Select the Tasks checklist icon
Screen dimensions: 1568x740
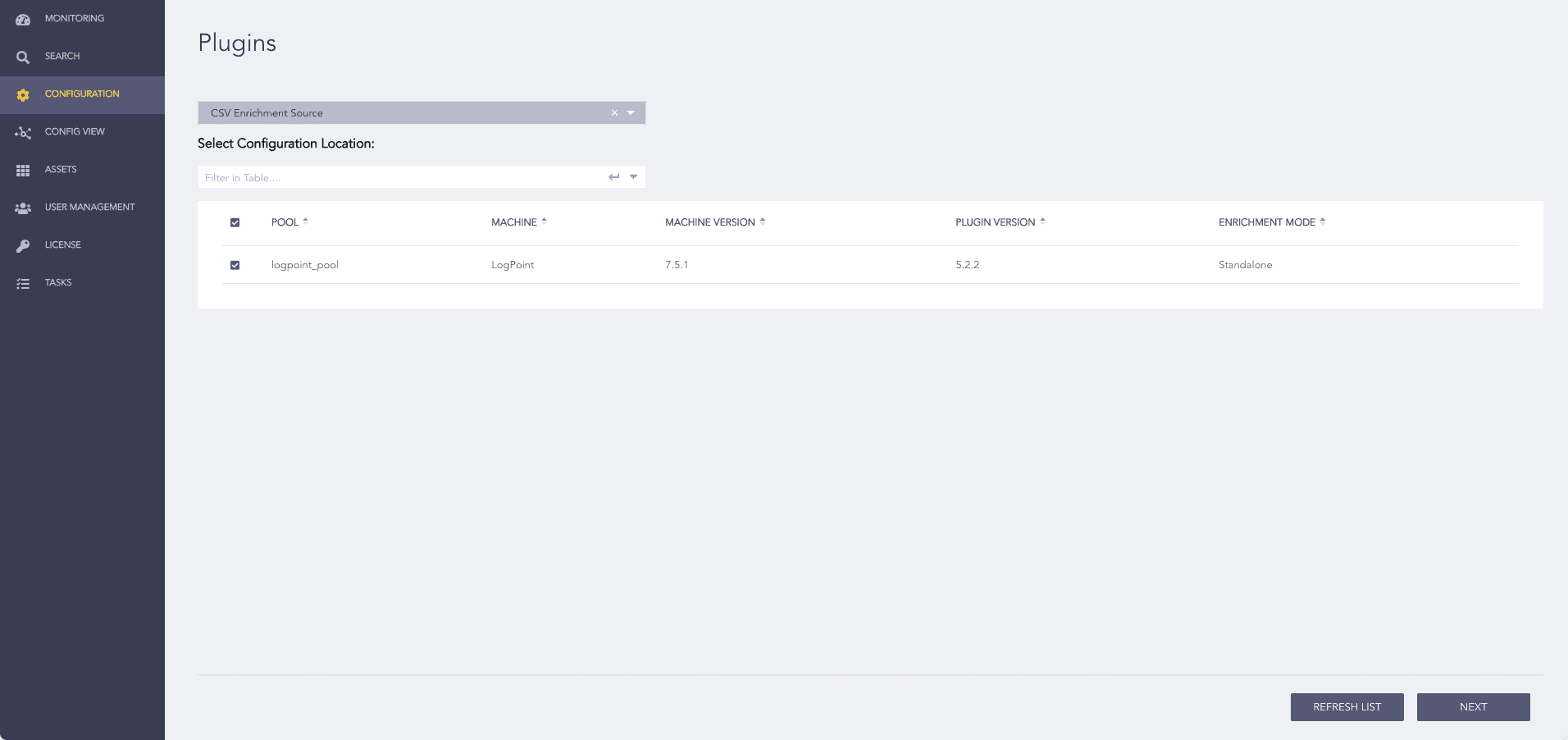[23, 282]
